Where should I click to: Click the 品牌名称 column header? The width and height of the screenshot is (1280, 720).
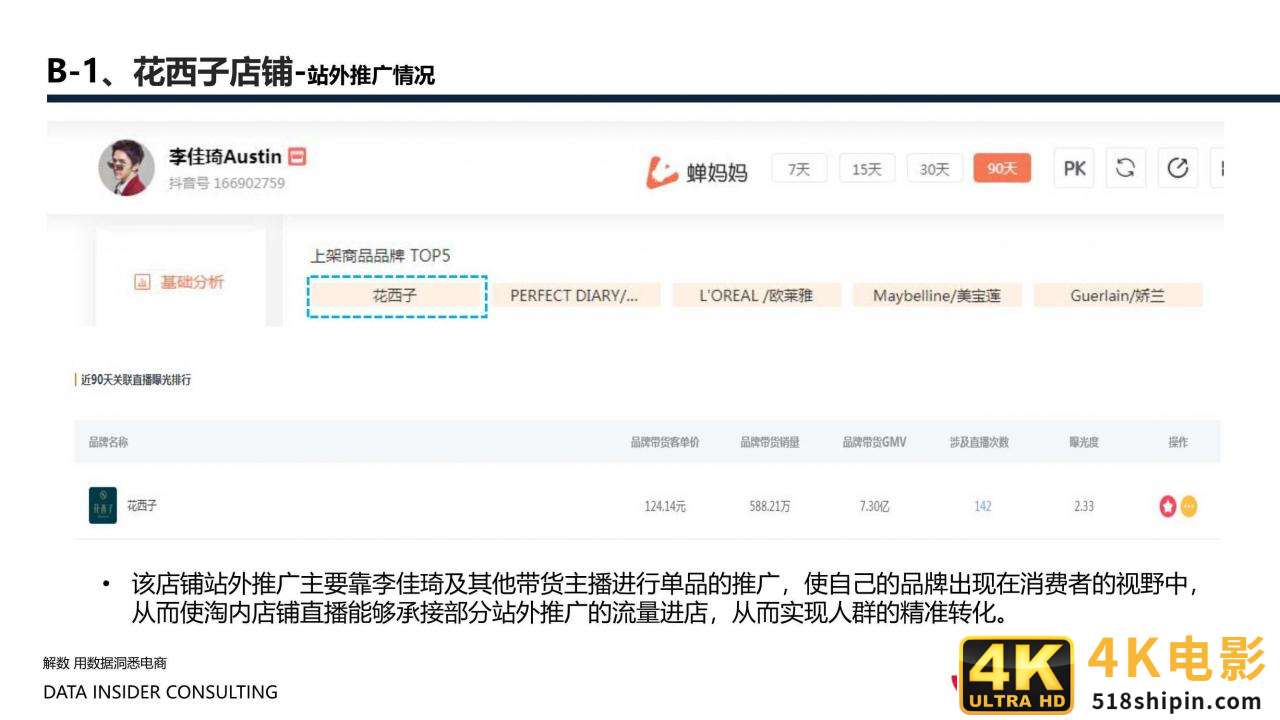coord(108,442)
